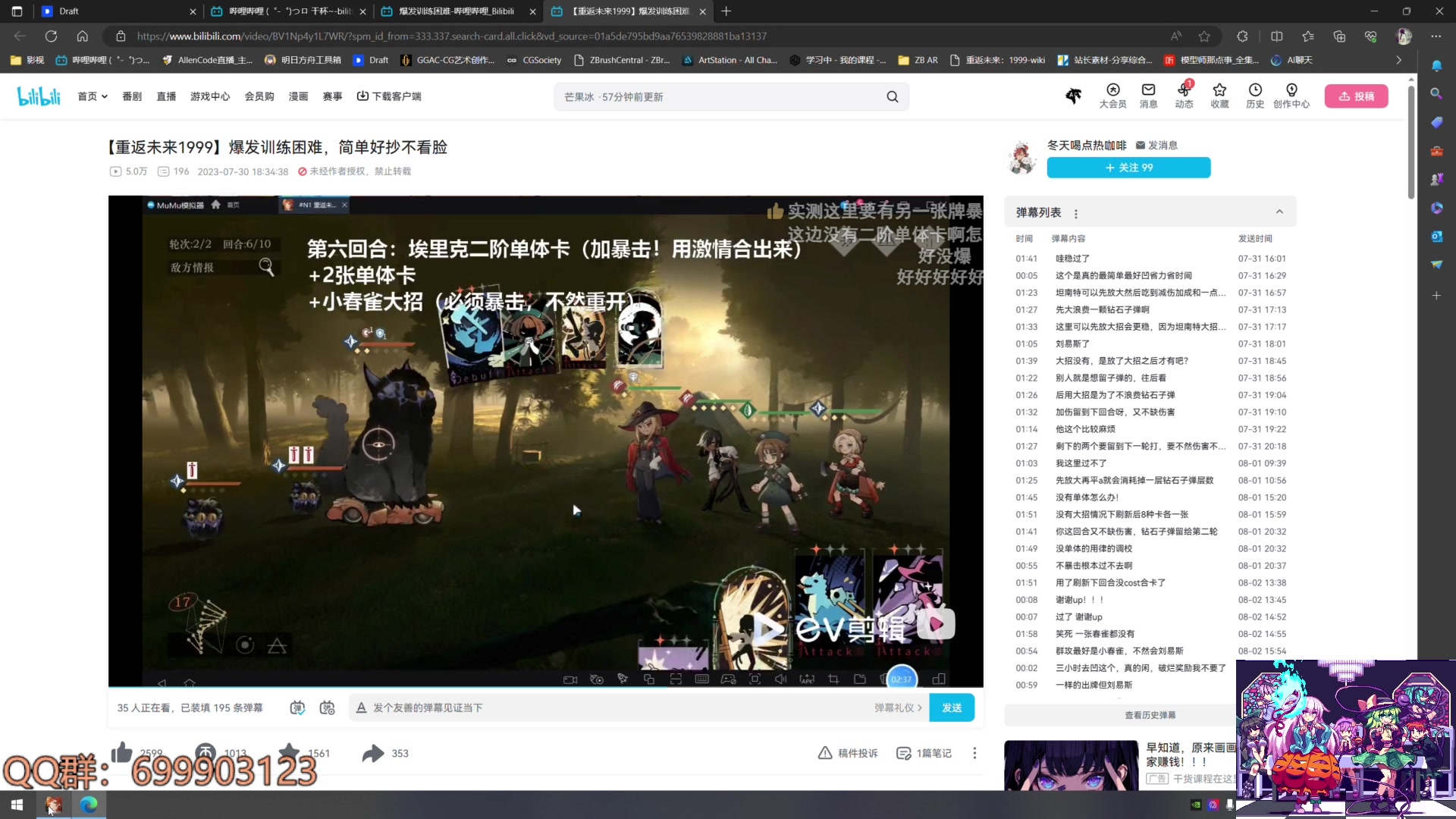
Task: Click the bilibili logo
Action: click(x=39, y=96)
